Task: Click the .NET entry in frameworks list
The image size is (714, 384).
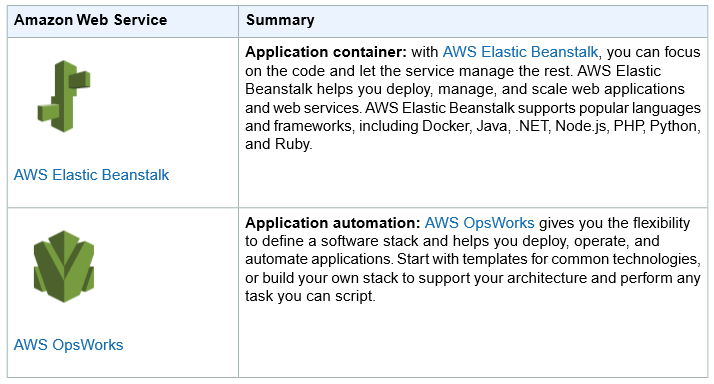Action: (533, 126)
